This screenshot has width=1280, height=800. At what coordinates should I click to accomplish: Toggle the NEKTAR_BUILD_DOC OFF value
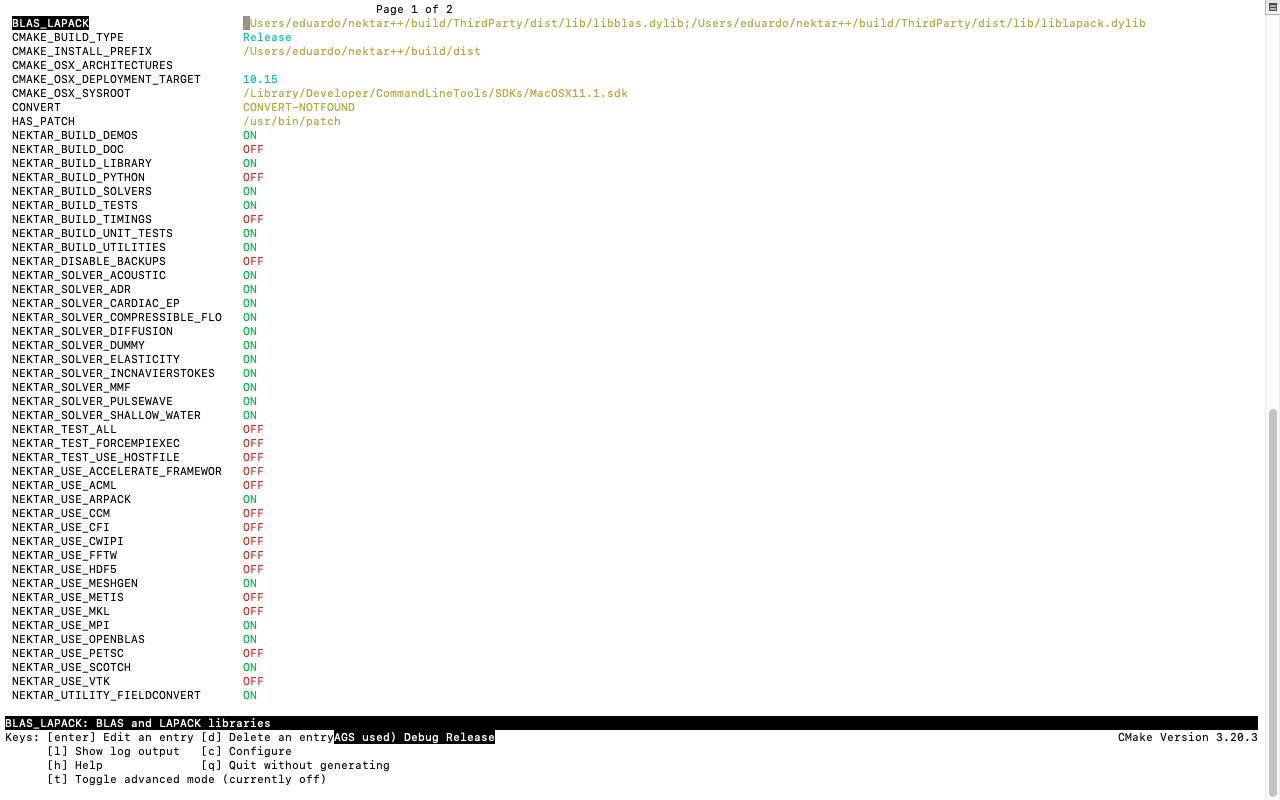click(x=253, y=149)
